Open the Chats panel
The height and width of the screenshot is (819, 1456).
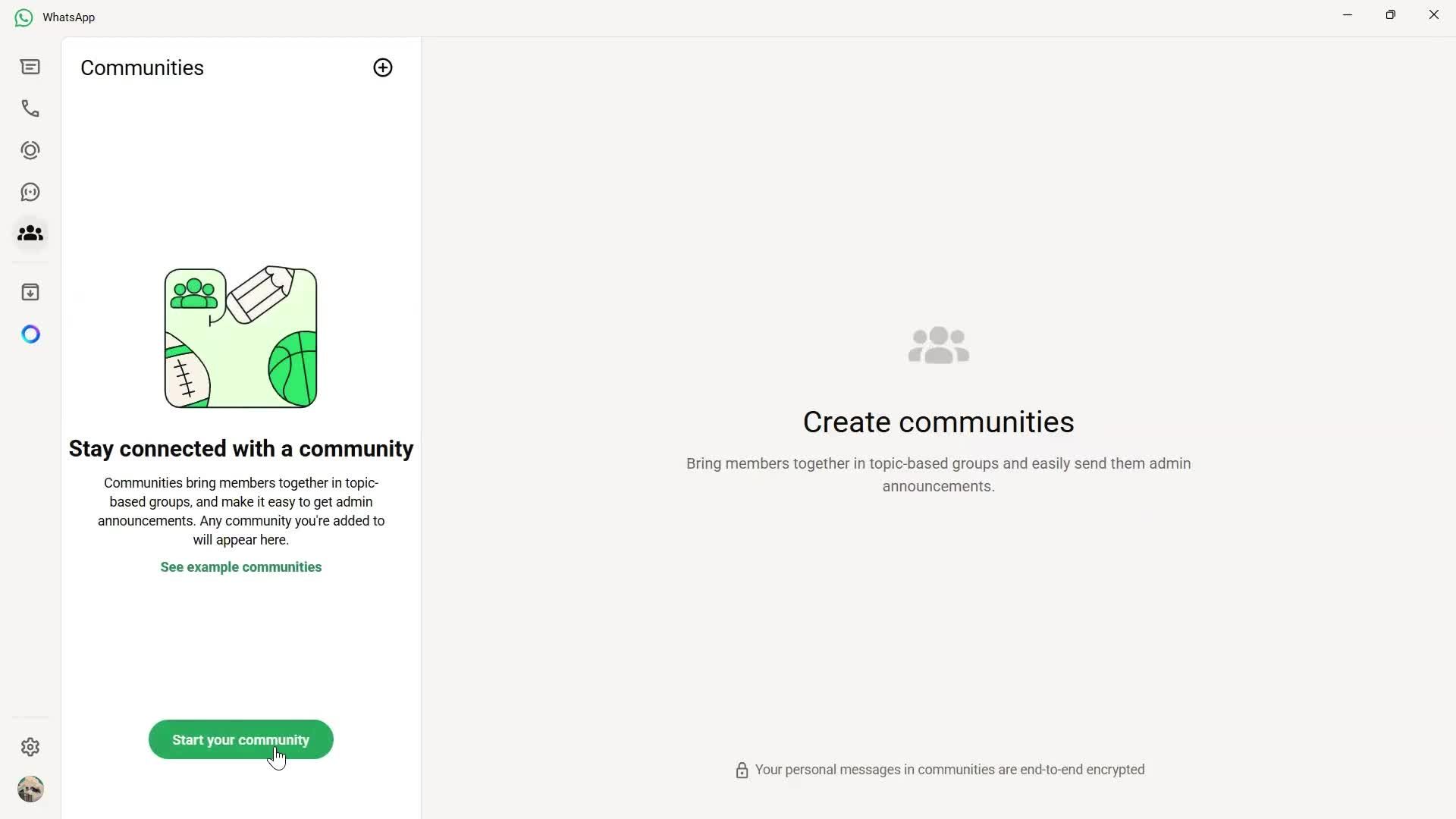pos(30,67)
